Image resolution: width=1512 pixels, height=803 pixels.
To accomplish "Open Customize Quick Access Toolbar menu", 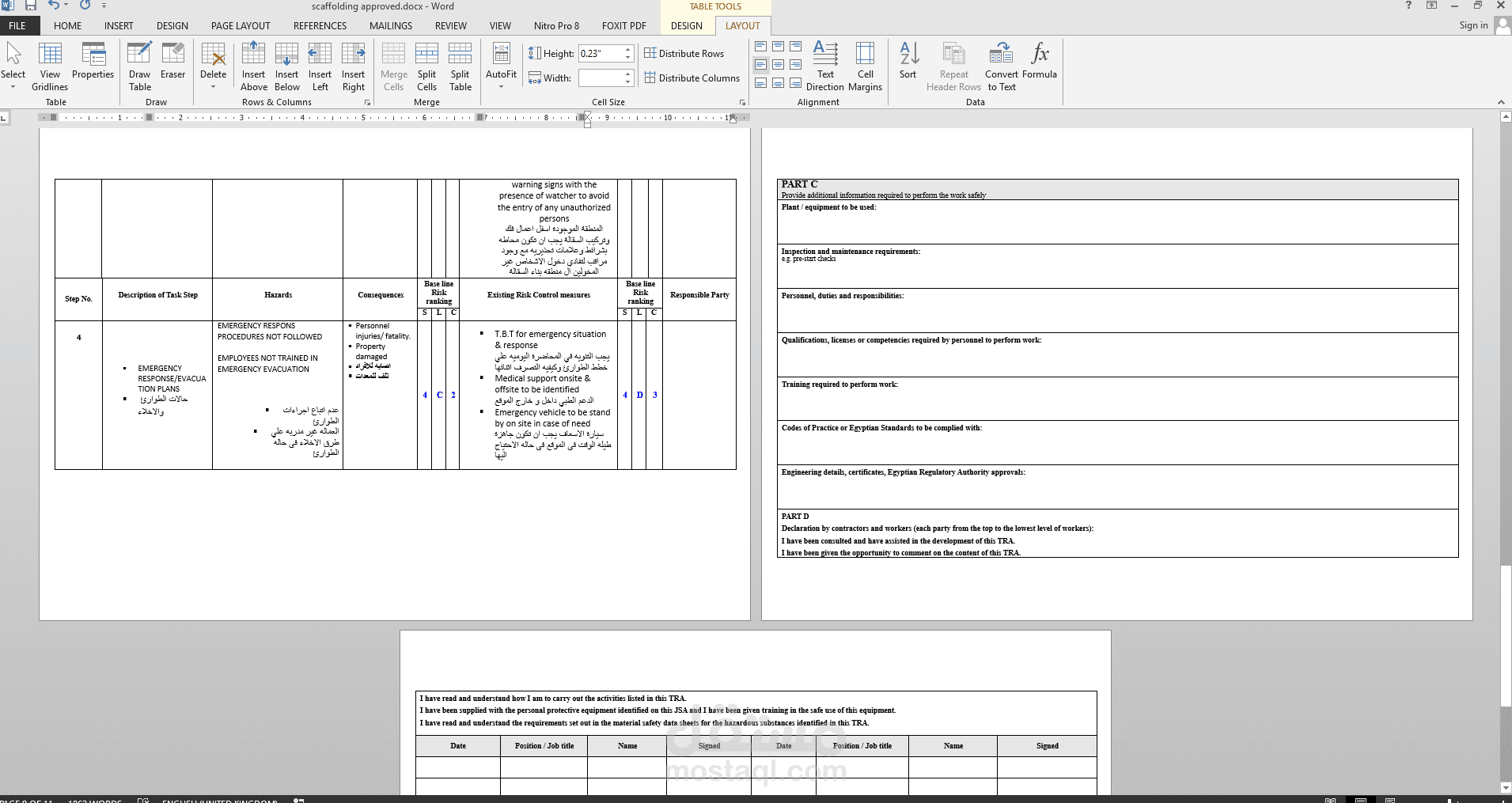I will 104,6.
